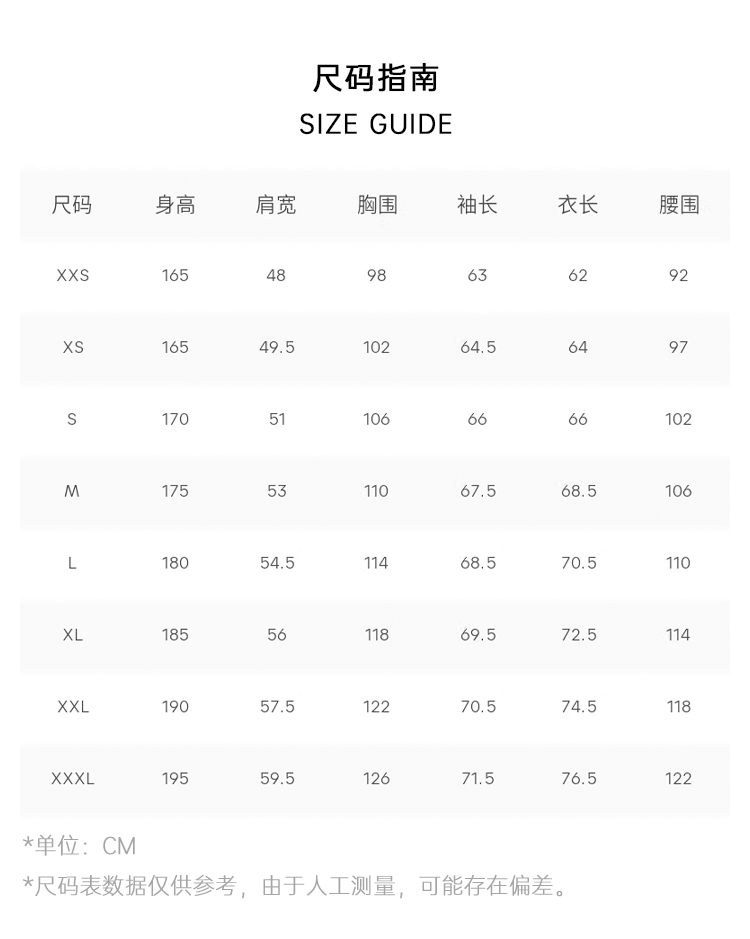Click the 衣长 column header
This screenshot has width=750, height=939.
coord(578,205)
